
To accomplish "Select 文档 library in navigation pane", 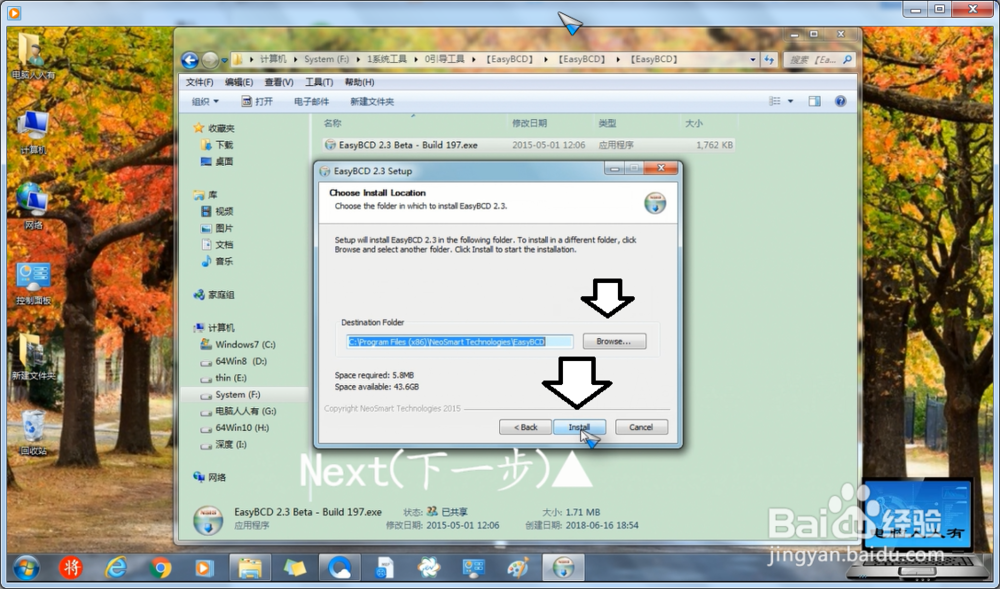I will click(217, 244).
